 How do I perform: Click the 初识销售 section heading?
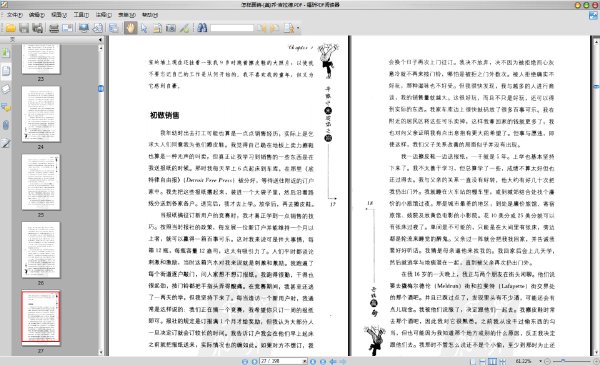[165, 115]
